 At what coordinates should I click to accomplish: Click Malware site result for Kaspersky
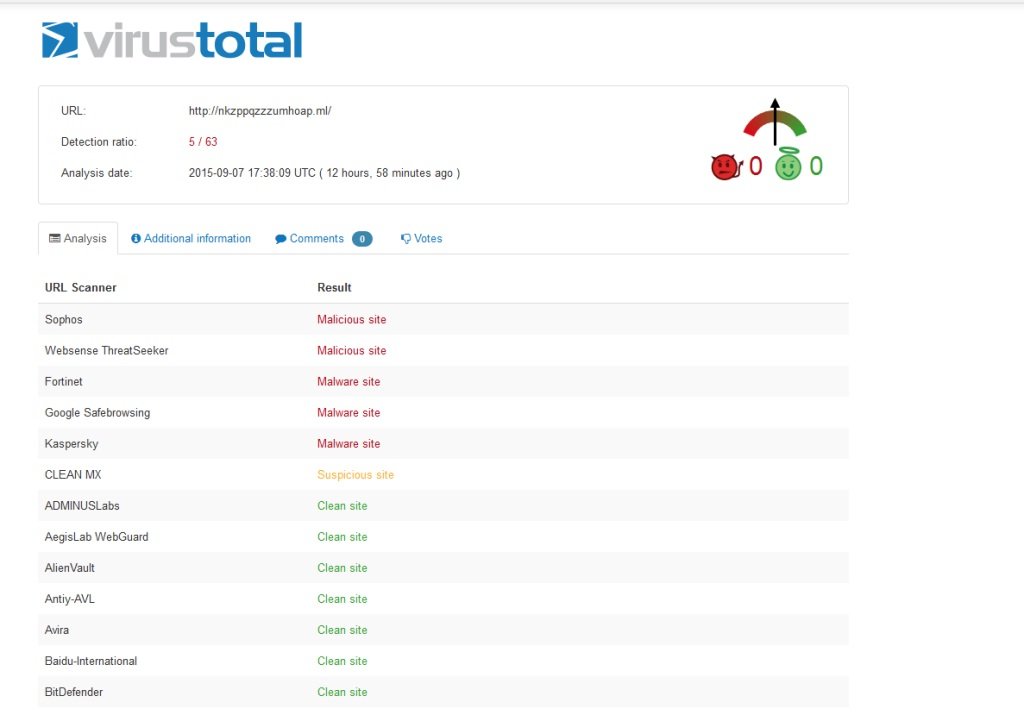tap(349, 444)
